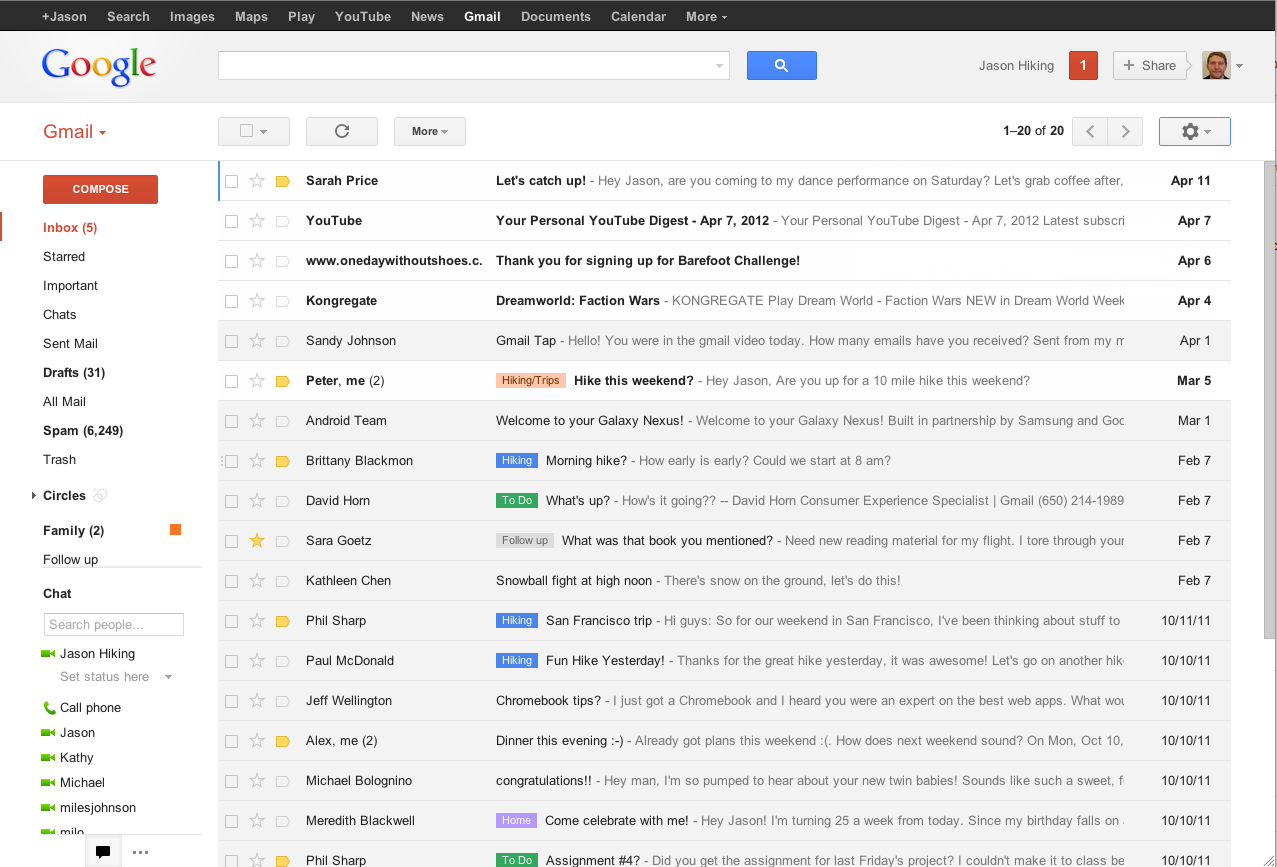Select the Jeff Wellington email checkbox
Viewport: 1277px width, 867px height.
click(231, 701)
